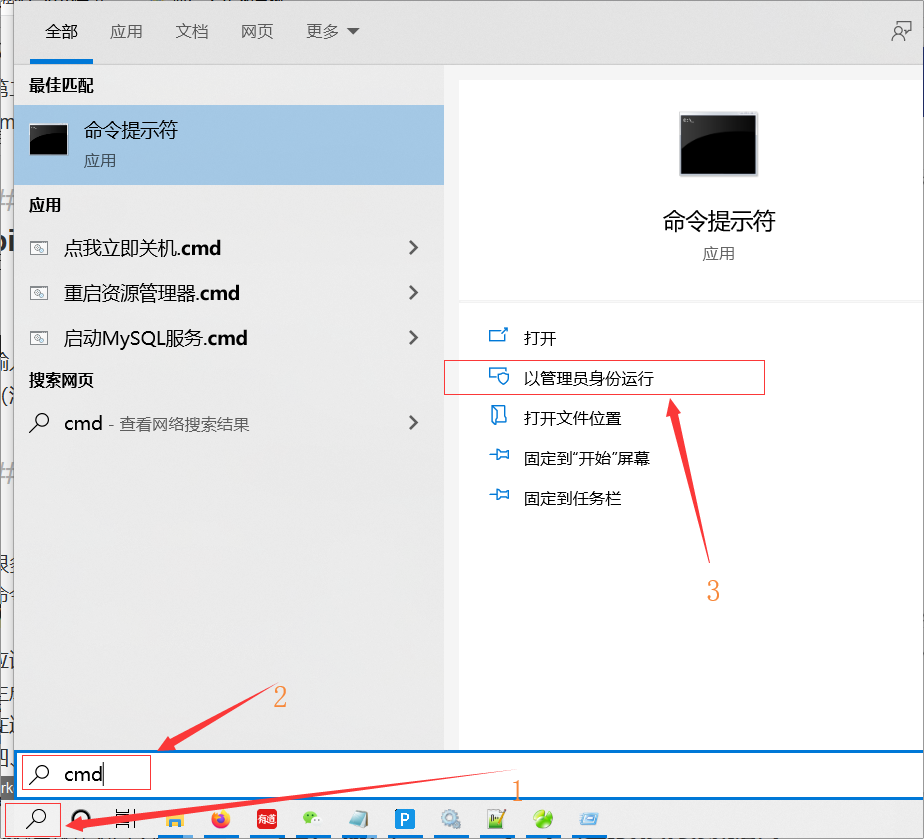Image resolution: width=924 pixels, height=839 pixels.
Task: Switch to the 文档 tab
Action: coord(191,31)
